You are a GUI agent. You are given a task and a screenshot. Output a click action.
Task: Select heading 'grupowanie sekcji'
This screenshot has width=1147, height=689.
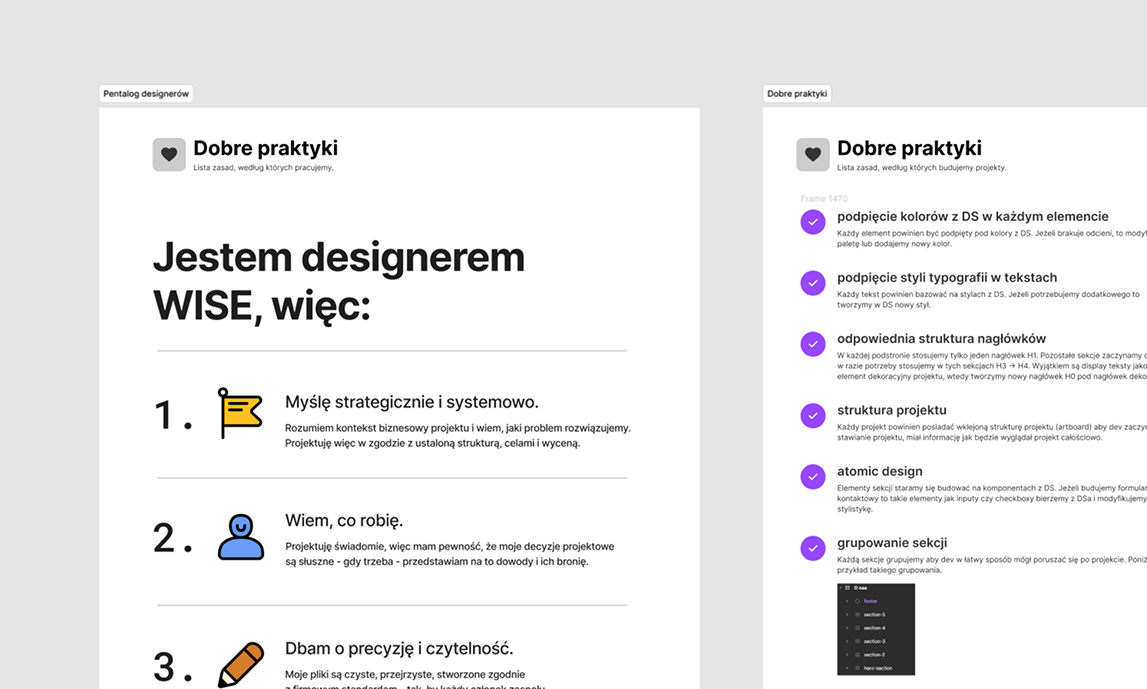[x=892, y=543]
